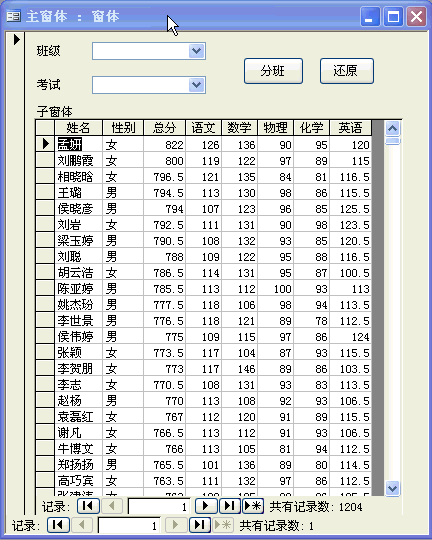
Task: Click the 英语 column header
Action: 350,128
